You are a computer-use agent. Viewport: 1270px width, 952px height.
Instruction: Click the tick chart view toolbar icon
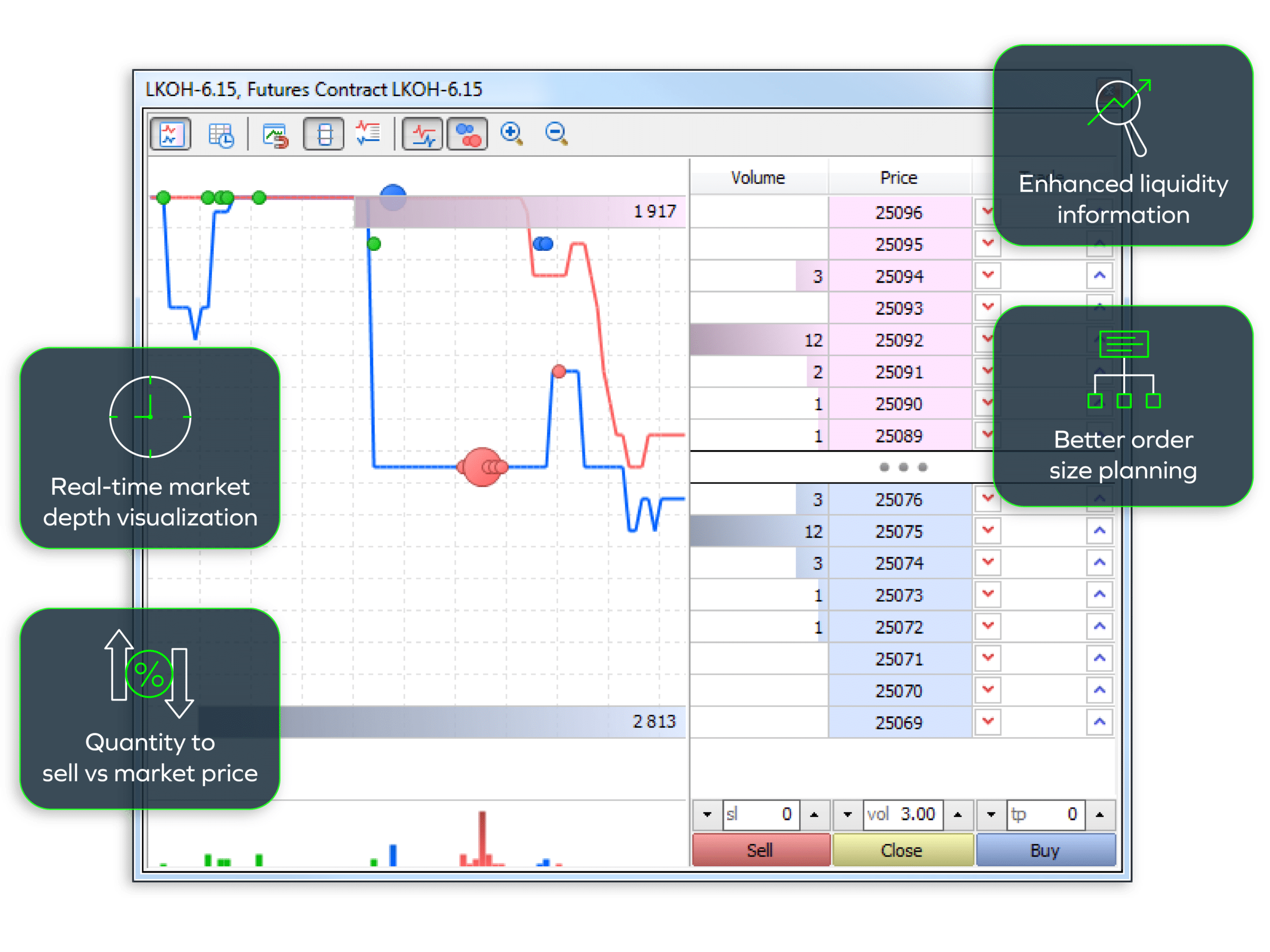171,134
